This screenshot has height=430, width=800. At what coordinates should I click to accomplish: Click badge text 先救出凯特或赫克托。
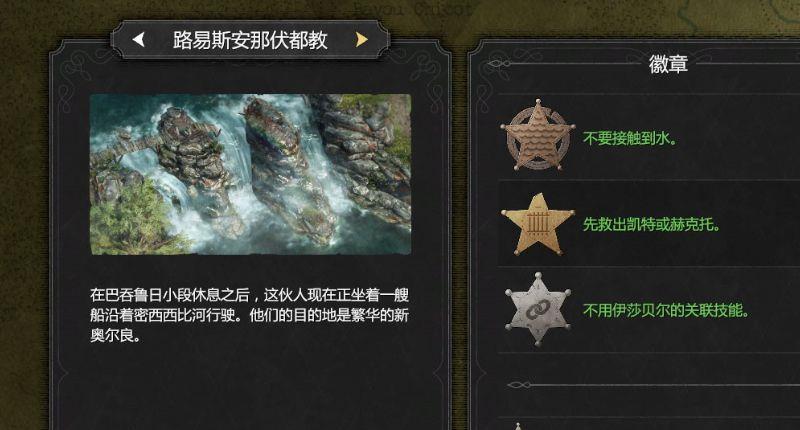point(652,224)
